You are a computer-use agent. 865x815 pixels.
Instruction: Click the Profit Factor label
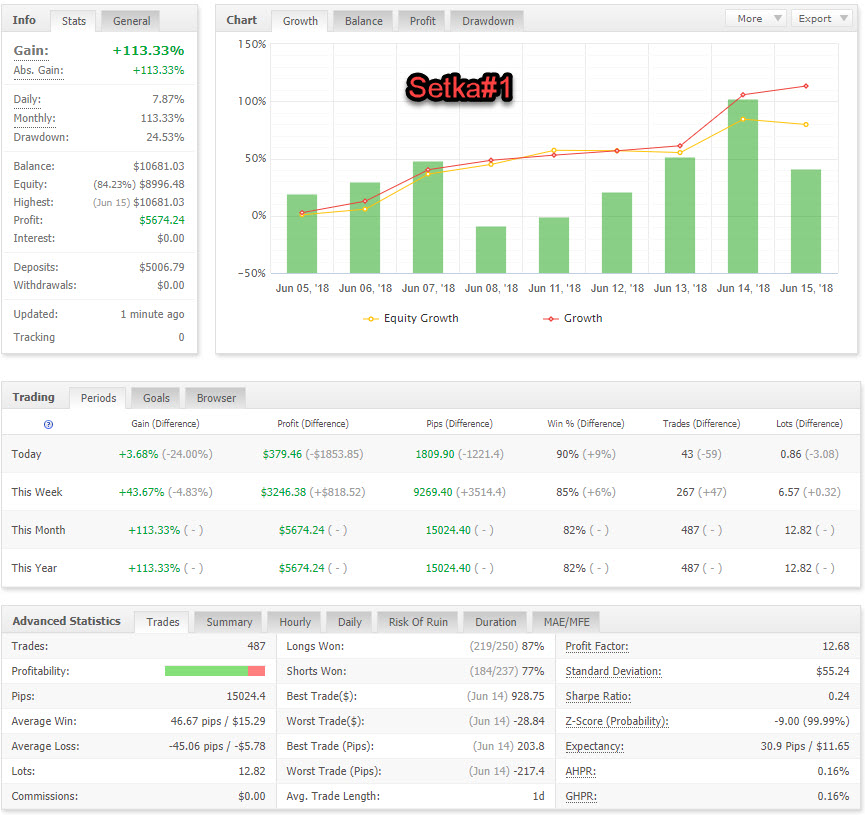pyautogui.click(x=597, y=646)
